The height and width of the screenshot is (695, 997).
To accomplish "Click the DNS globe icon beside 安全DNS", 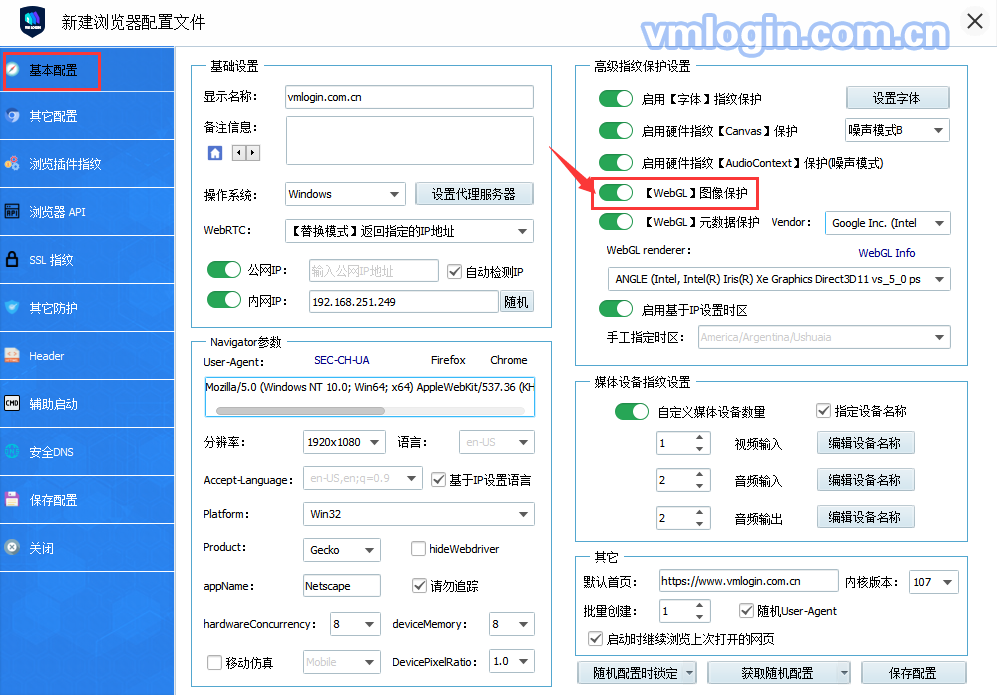I will click(x=12, y=451).
